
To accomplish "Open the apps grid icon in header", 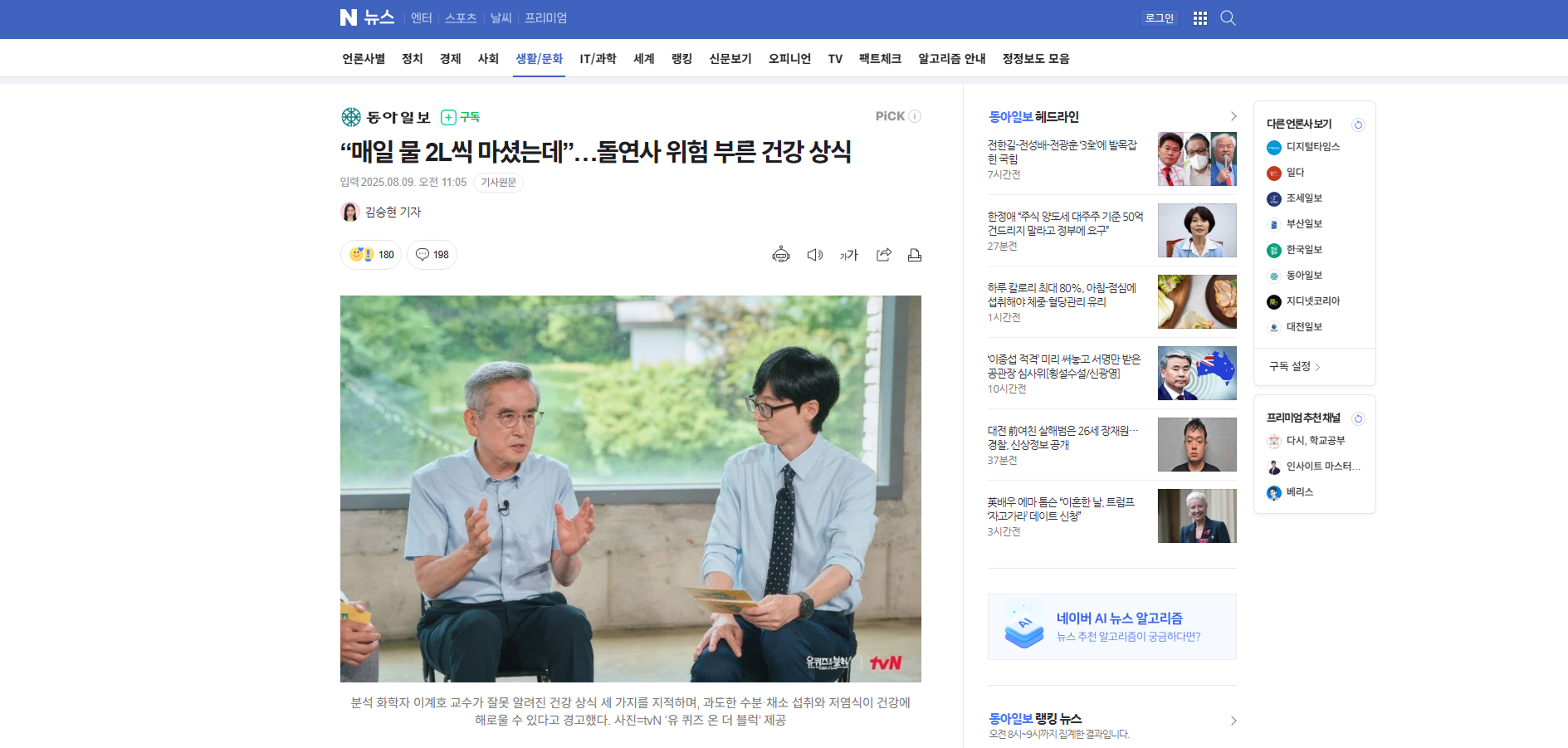I will (x=1199, y=18).
